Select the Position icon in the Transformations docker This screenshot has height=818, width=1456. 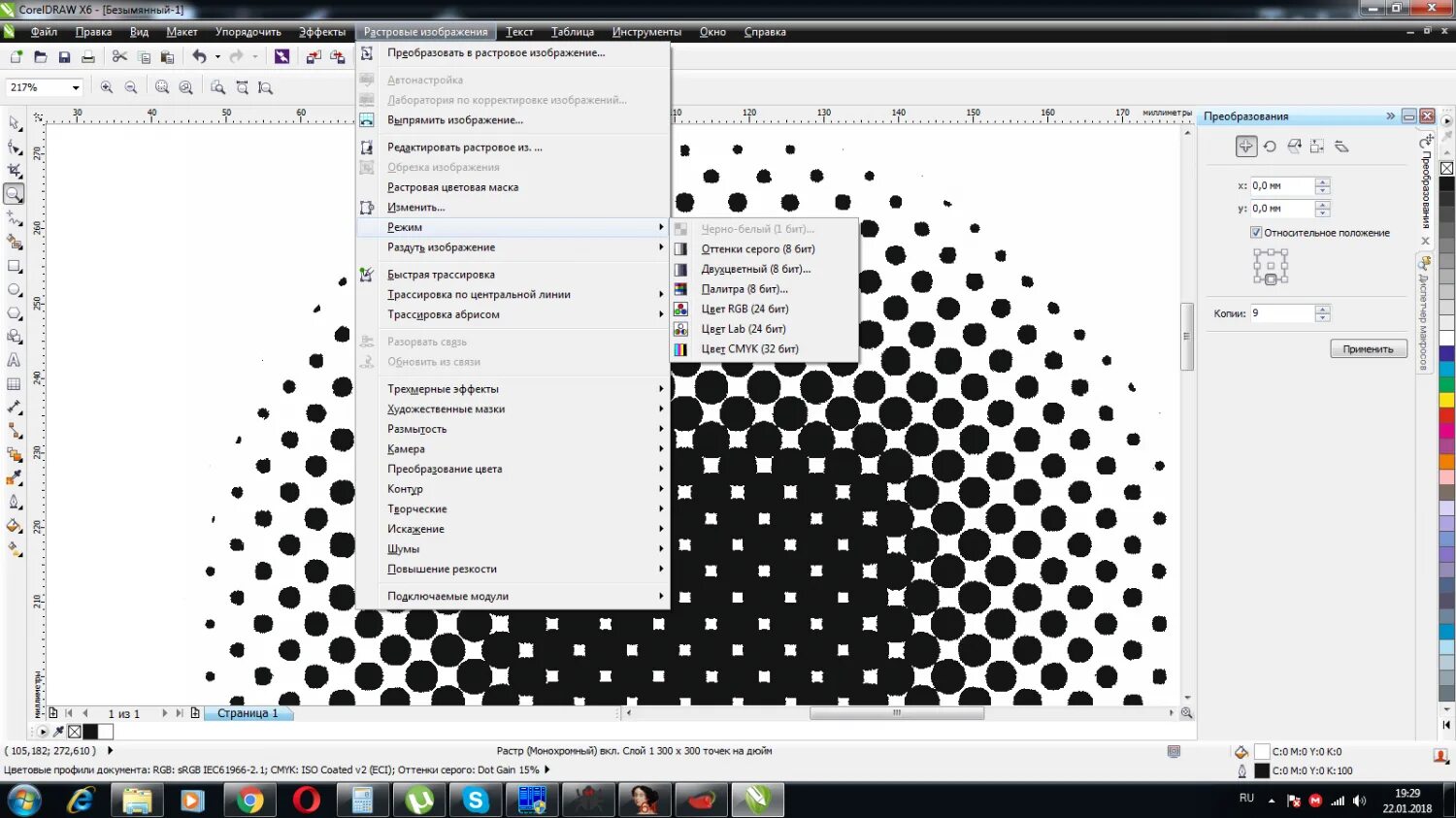pos(1246,147)
